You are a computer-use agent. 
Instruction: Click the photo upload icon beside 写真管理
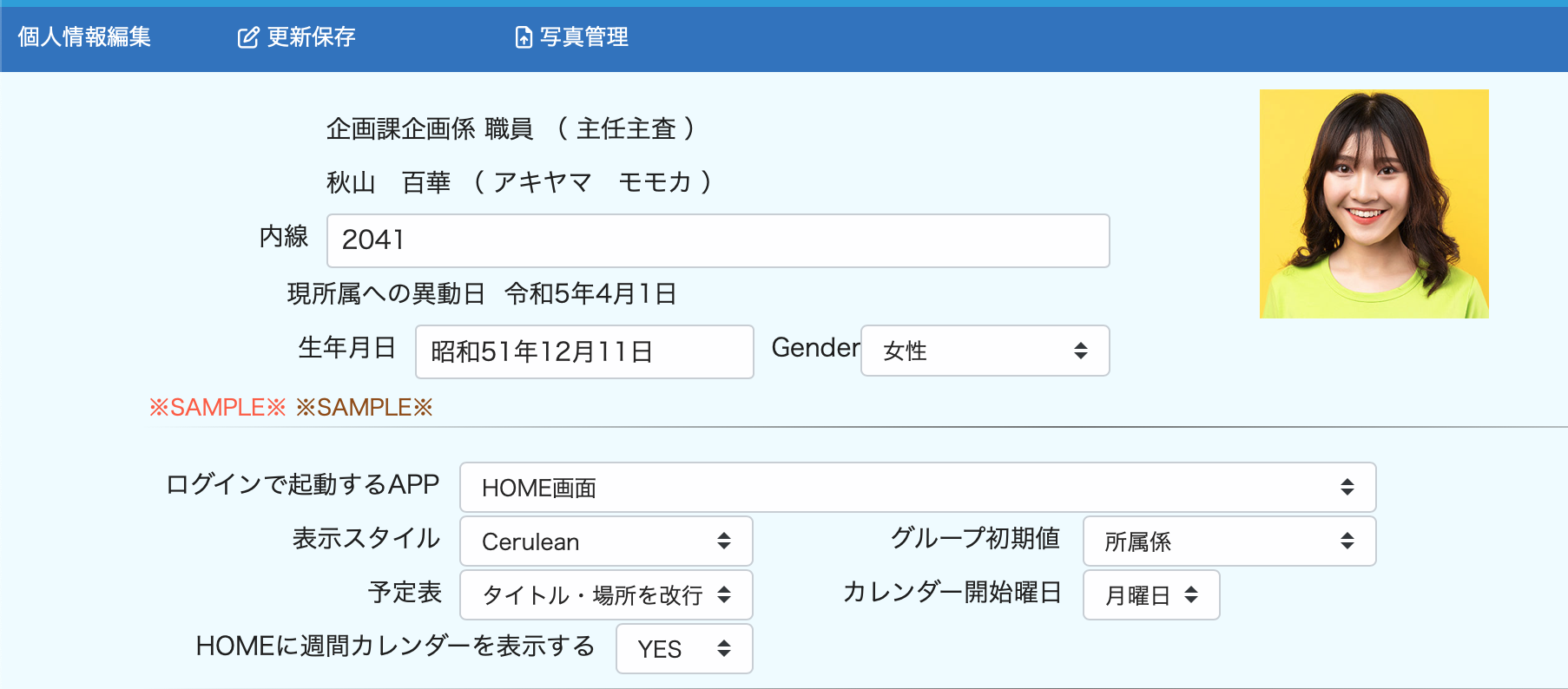point(524,37)
